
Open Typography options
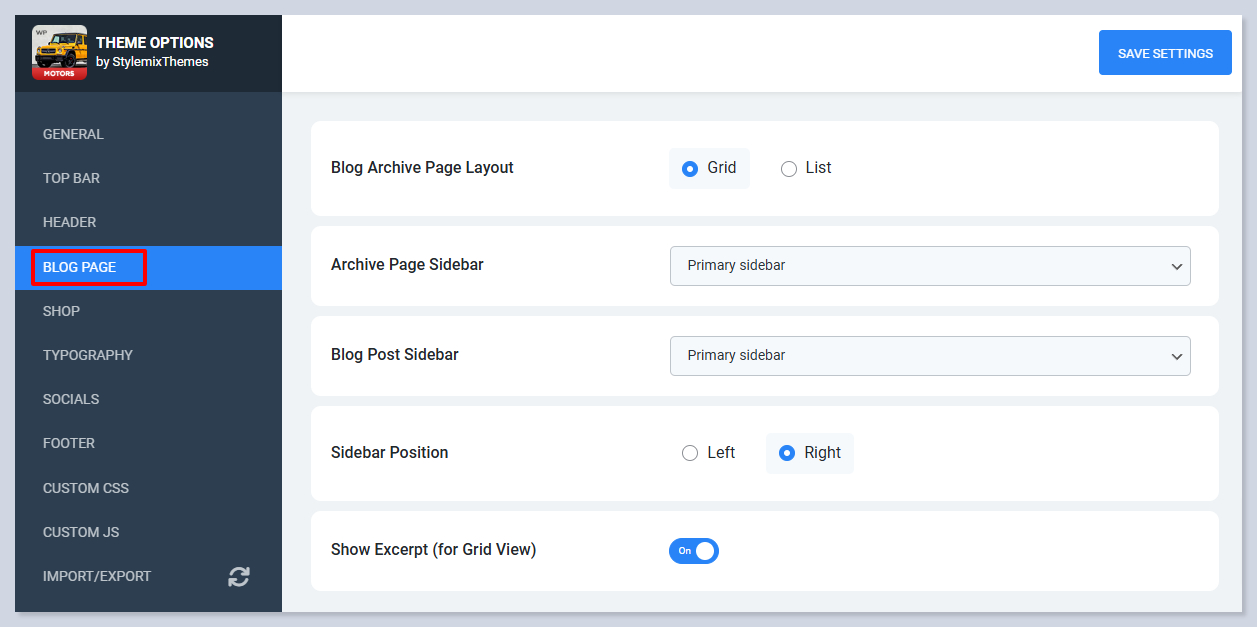pyautogui.click(x=87, y=355)
